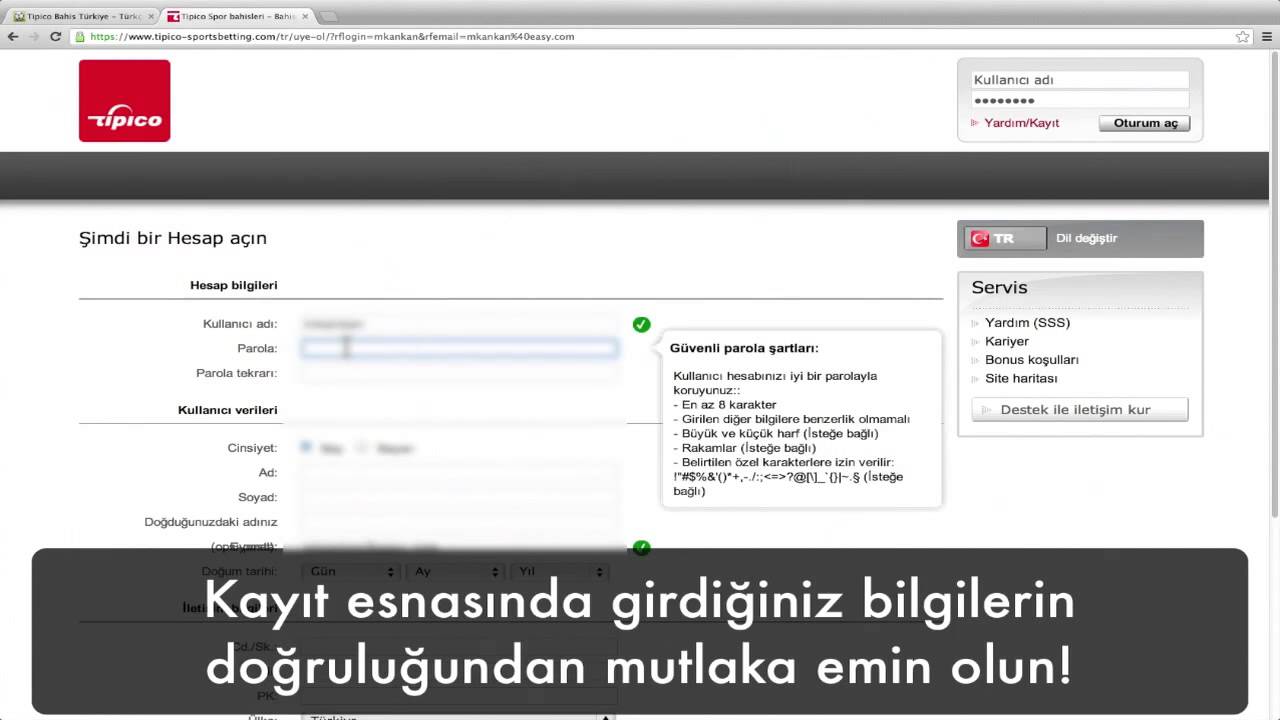Open the Ay birth month dropdown
The height and width of the screenshot is (720, 1280).
(x=453, y=571)
